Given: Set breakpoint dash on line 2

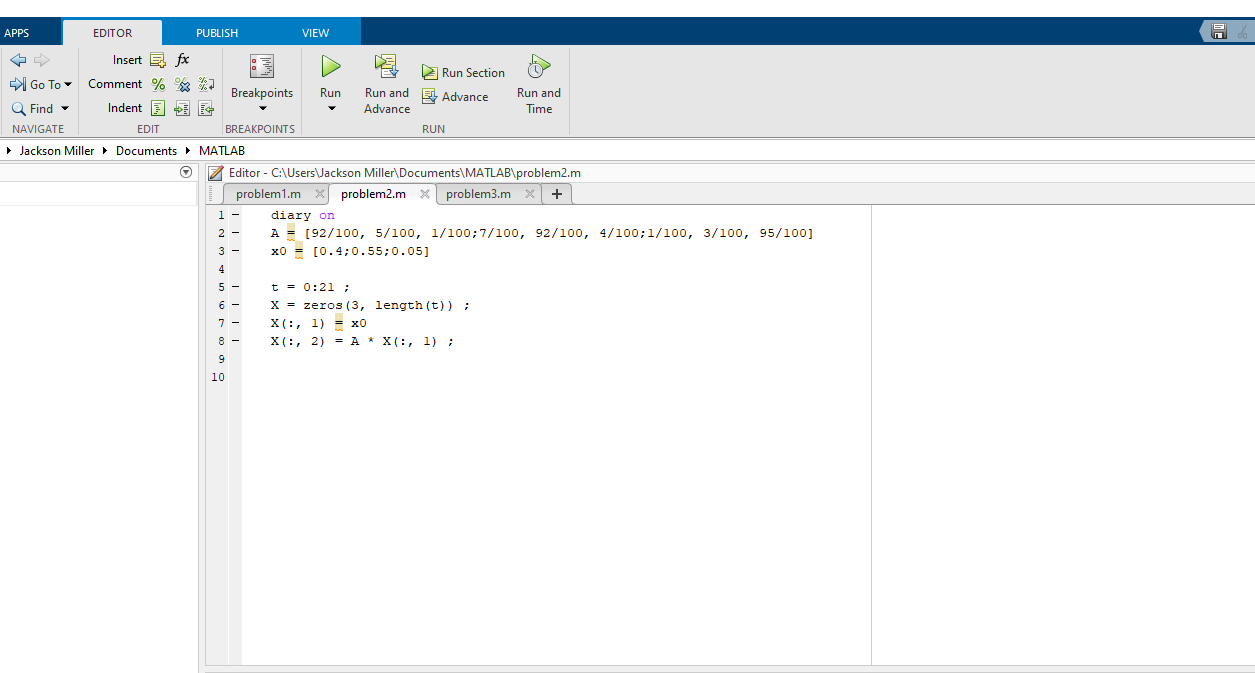Looking at the screenshot, I should [235, 233].
